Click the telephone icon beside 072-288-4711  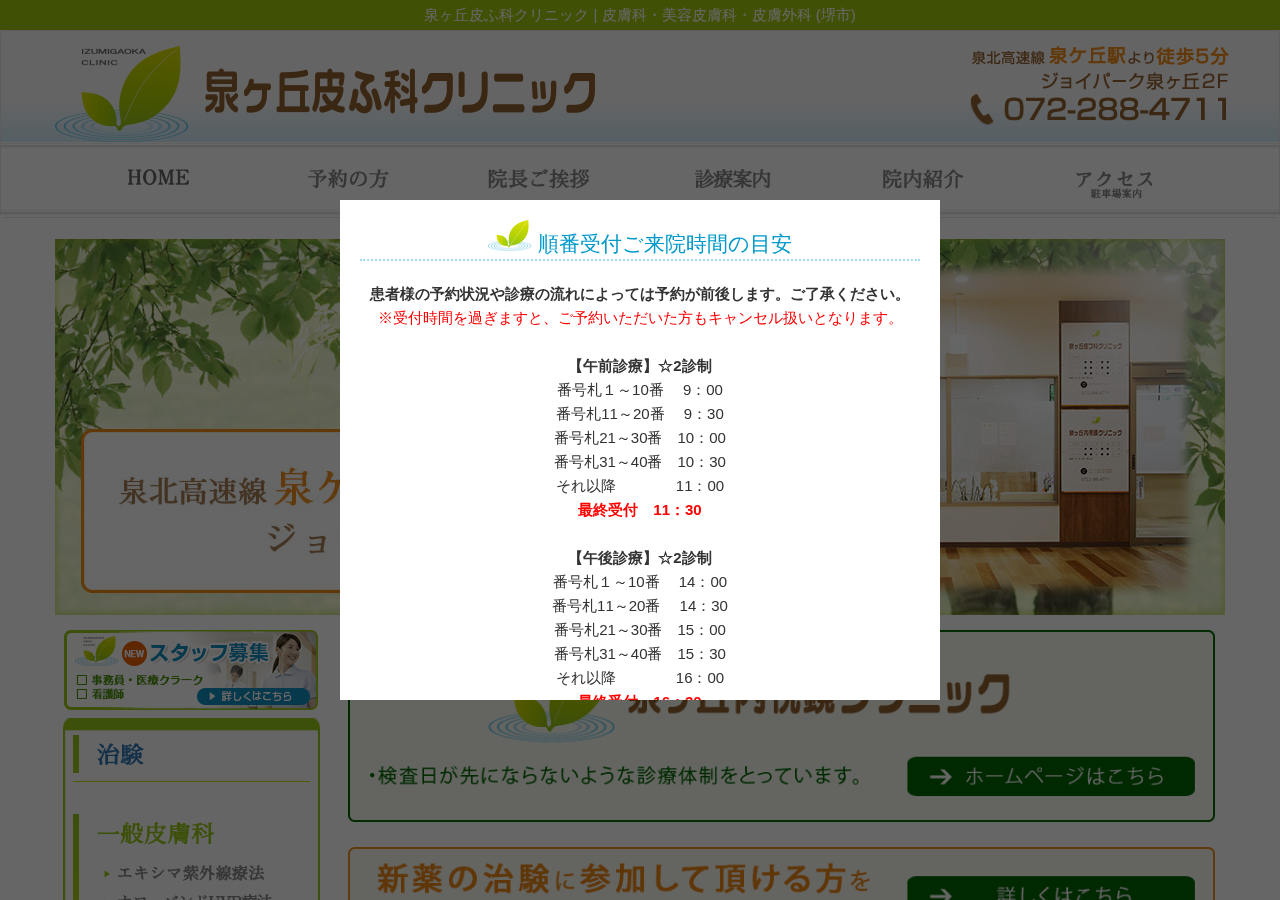coord(982,109)
